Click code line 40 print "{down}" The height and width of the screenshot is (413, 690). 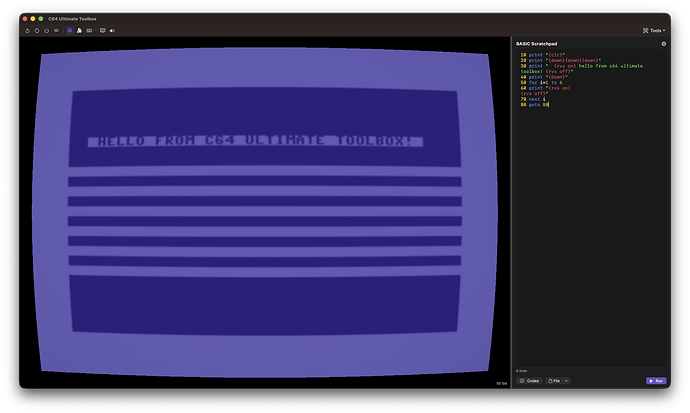tap(544, 77)
